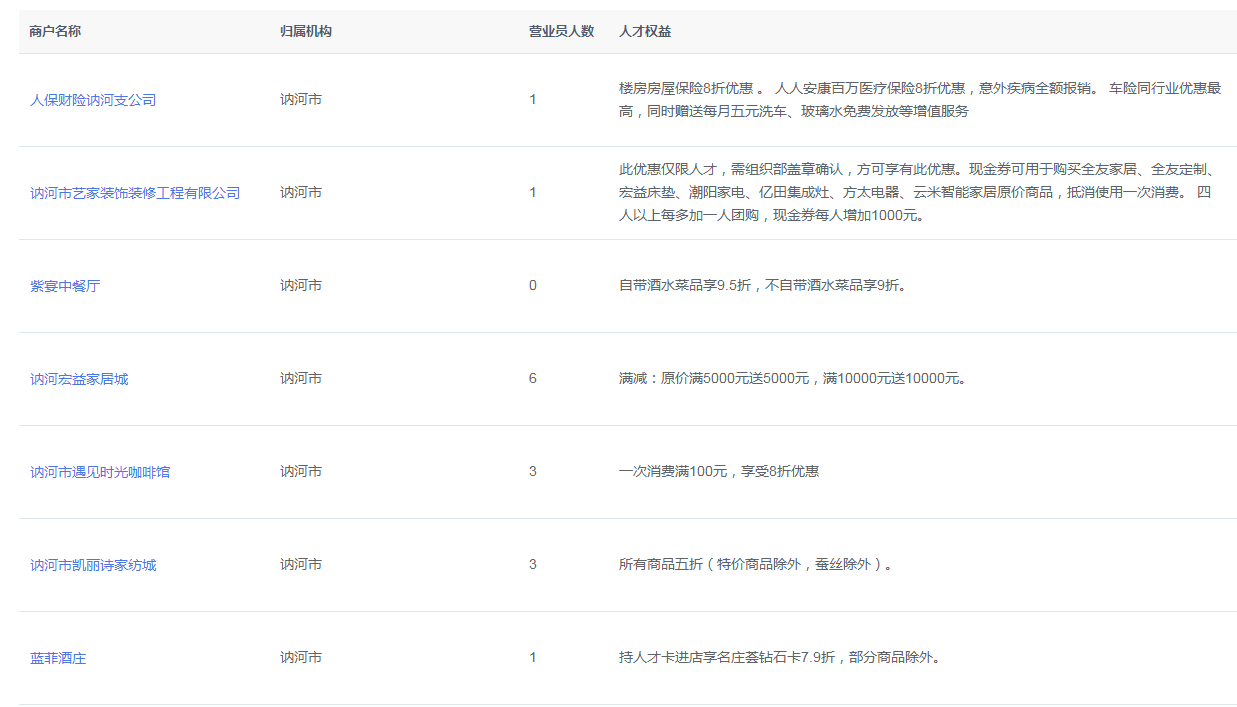The height and width of the screenshot is (707, 1237).
Task: Select 讷河市 in the 讷河宏益家居城 row
Action: pos(301,378)
